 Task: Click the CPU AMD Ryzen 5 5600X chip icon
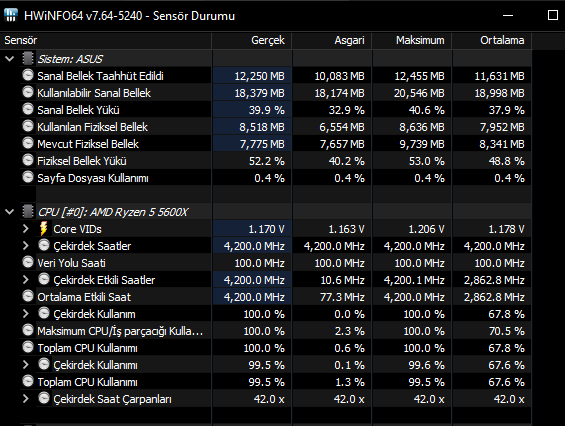coord(28,212)
